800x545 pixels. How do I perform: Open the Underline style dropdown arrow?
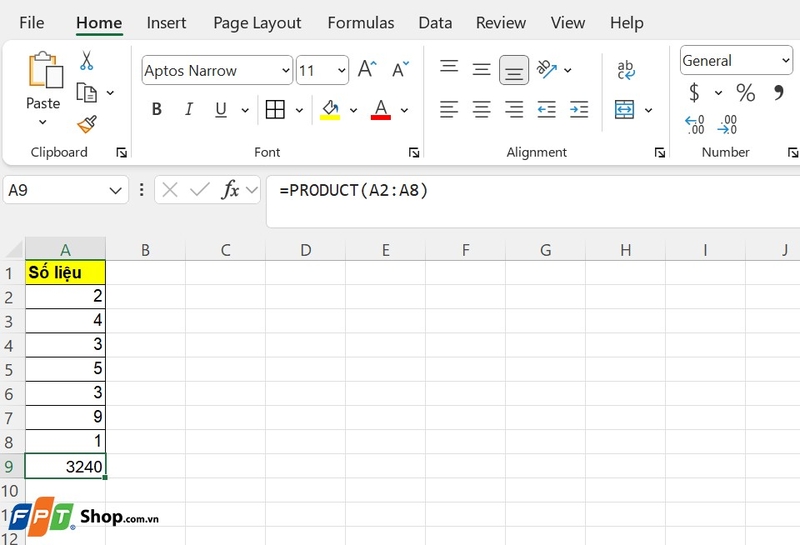245,110
